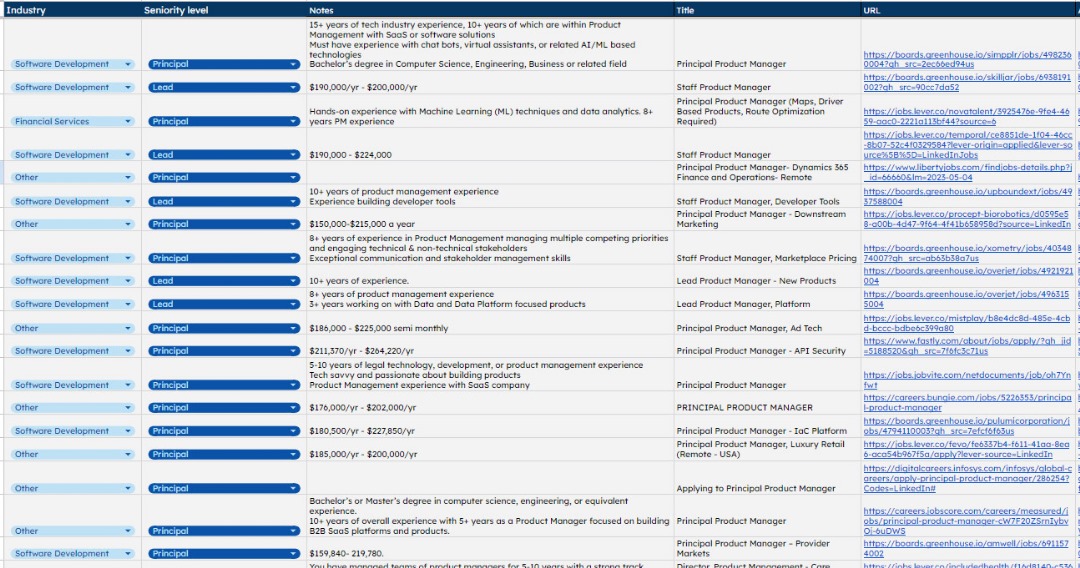This screenshot has width=1080, height=568.
Task: Select the URL column header
Action: 968,10
